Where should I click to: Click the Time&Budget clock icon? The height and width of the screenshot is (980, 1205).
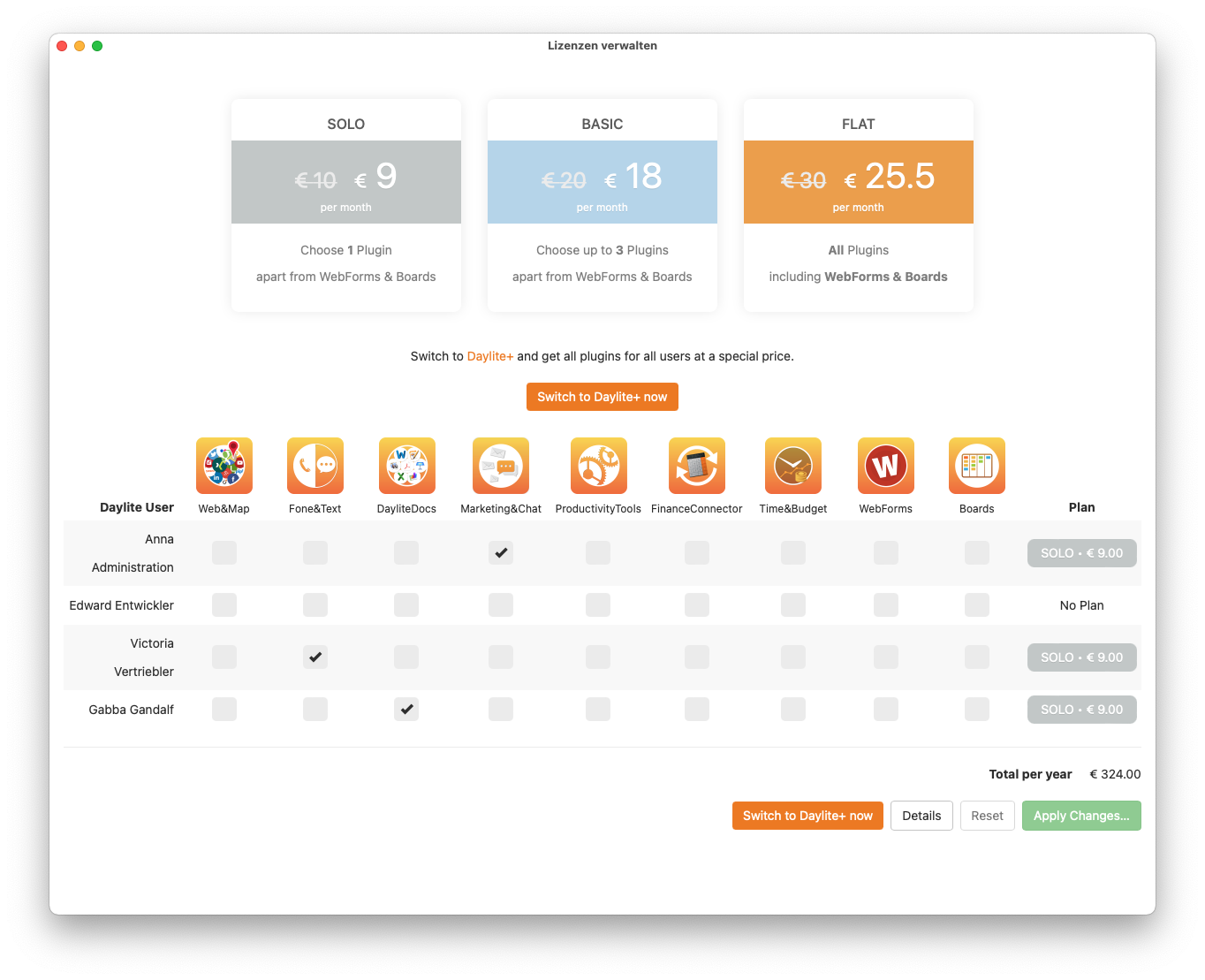(x=793, y=466)
